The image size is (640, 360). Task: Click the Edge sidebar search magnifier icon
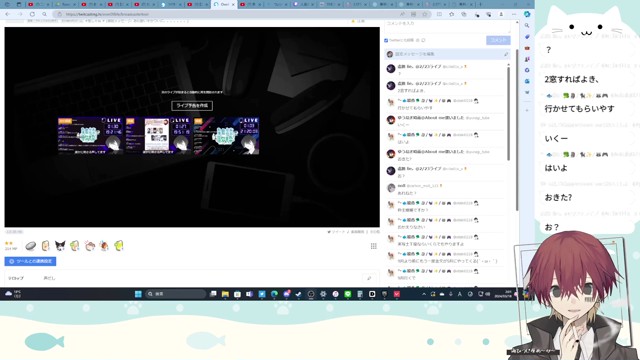(527, 25)
